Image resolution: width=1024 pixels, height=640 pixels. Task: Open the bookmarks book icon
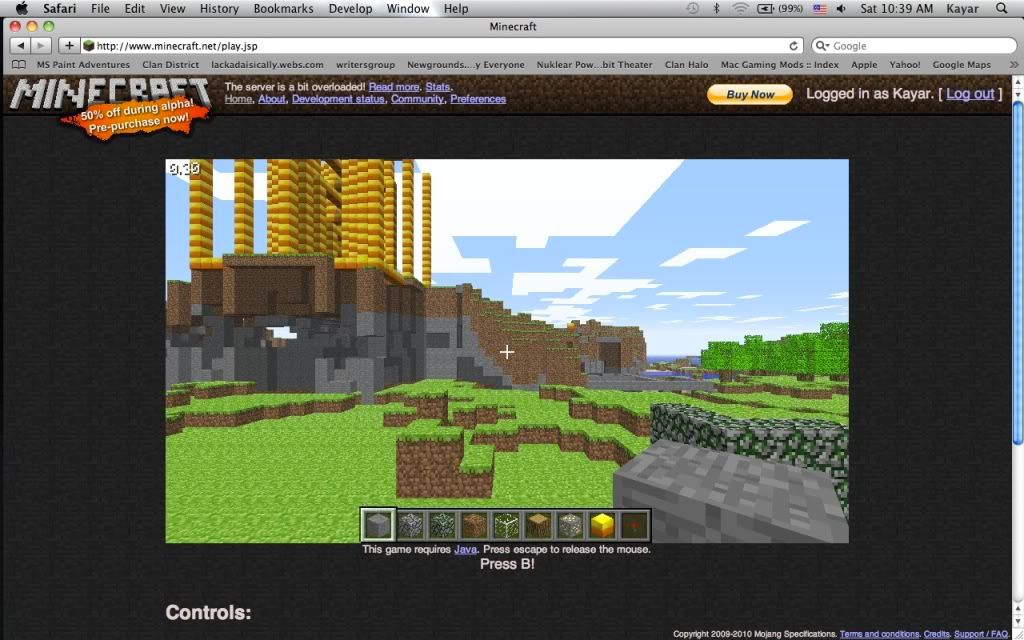tap(19, 65)
